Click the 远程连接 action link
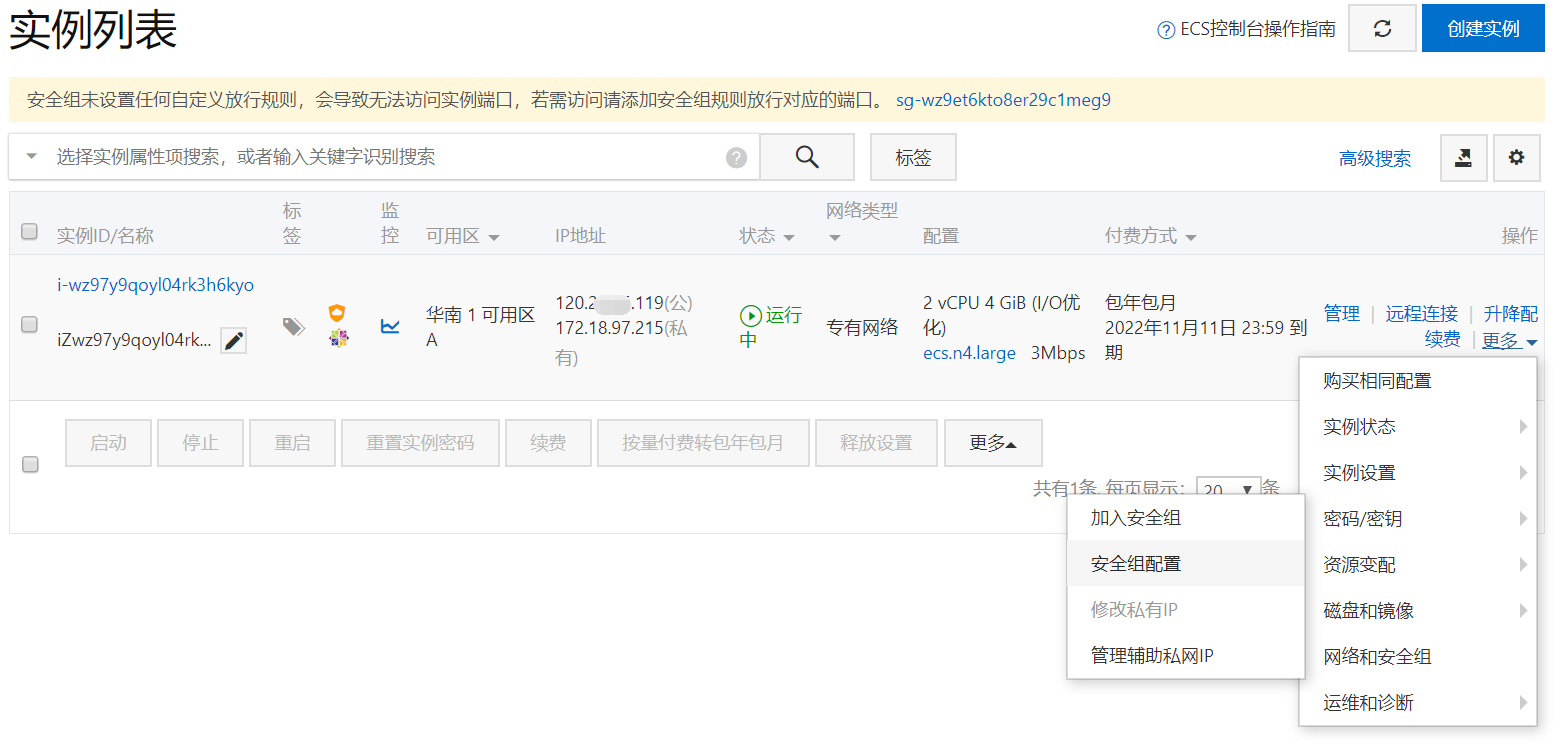Viewport: 1561px width, 749px height. (x=1421, y=314)
